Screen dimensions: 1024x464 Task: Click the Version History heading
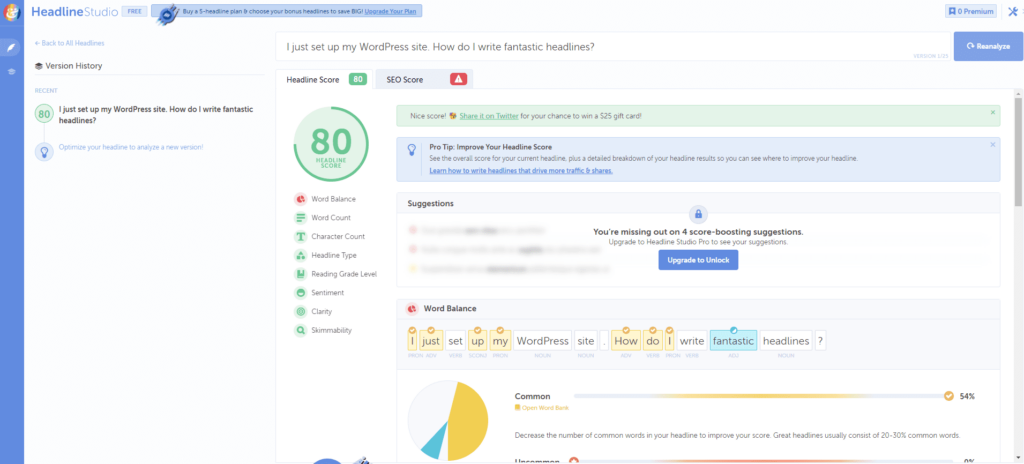(69, 65)
